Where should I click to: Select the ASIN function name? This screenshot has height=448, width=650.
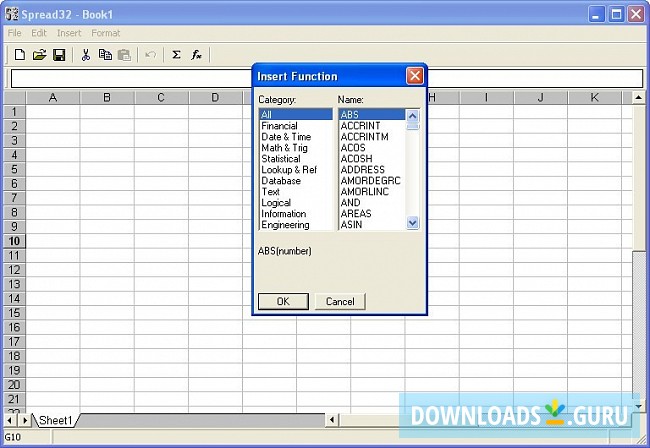372,225
